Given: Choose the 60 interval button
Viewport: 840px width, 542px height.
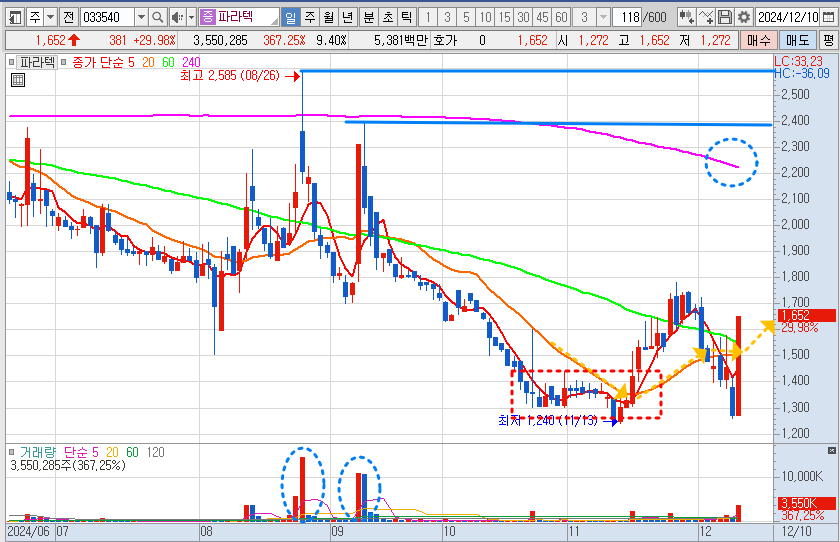Looking at the screenshot, I should [x=561, y=18].
